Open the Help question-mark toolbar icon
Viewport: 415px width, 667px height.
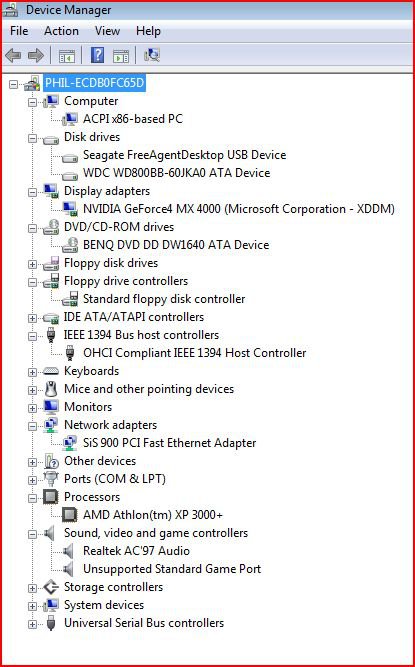click(x=97, y=55)
